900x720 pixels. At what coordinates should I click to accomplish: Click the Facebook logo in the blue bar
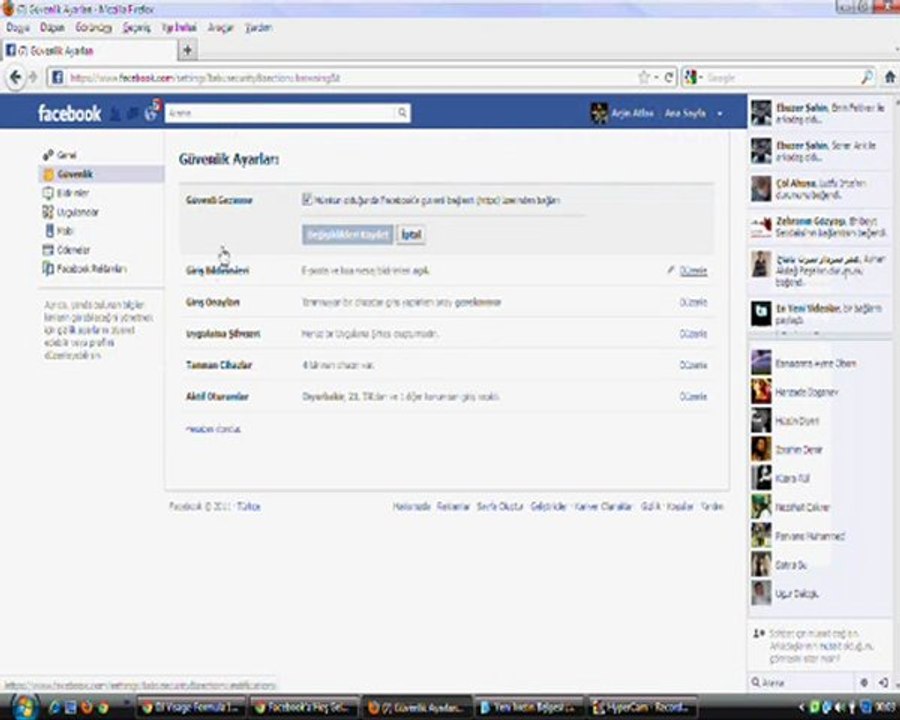point(69,113)
